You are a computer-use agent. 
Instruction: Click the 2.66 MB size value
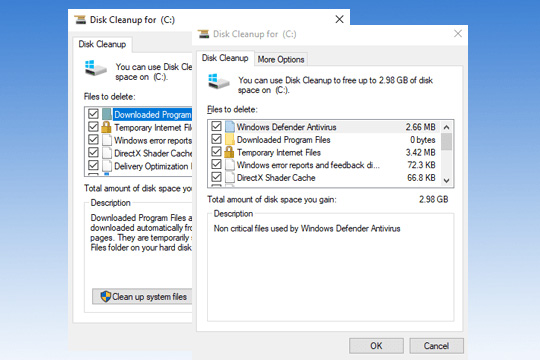[420, 127]
